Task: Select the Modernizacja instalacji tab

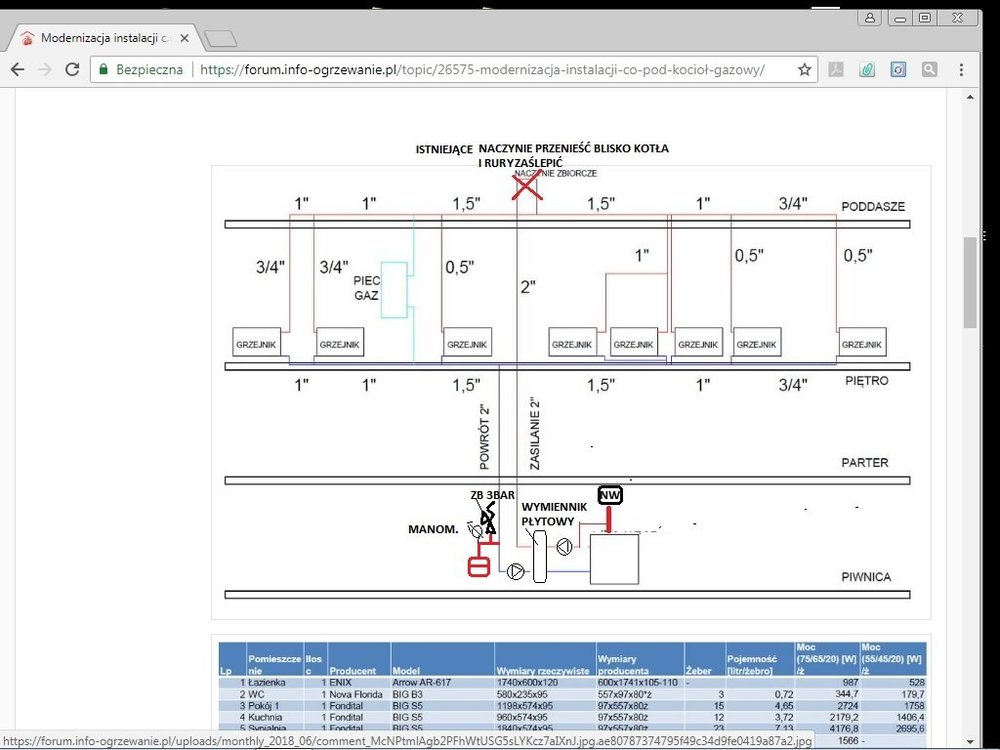Action: (100, 38)
